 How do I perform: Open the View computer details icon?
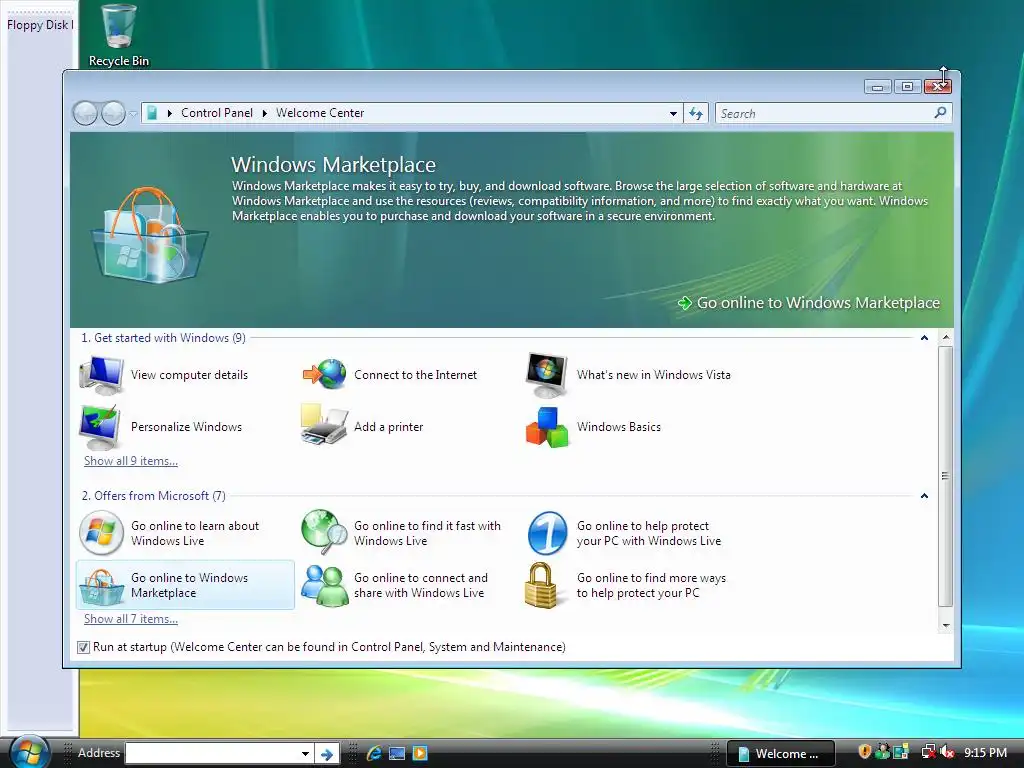(101, 375)
